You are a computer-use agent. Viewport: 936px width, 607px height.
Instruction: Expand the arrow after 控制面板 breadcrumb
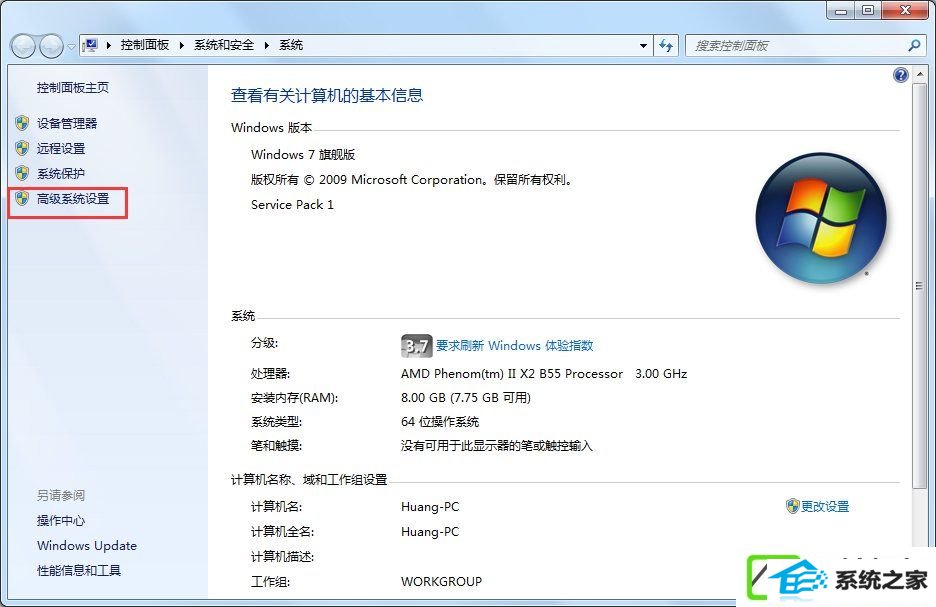pyautogui.click(x=181, y=45)
